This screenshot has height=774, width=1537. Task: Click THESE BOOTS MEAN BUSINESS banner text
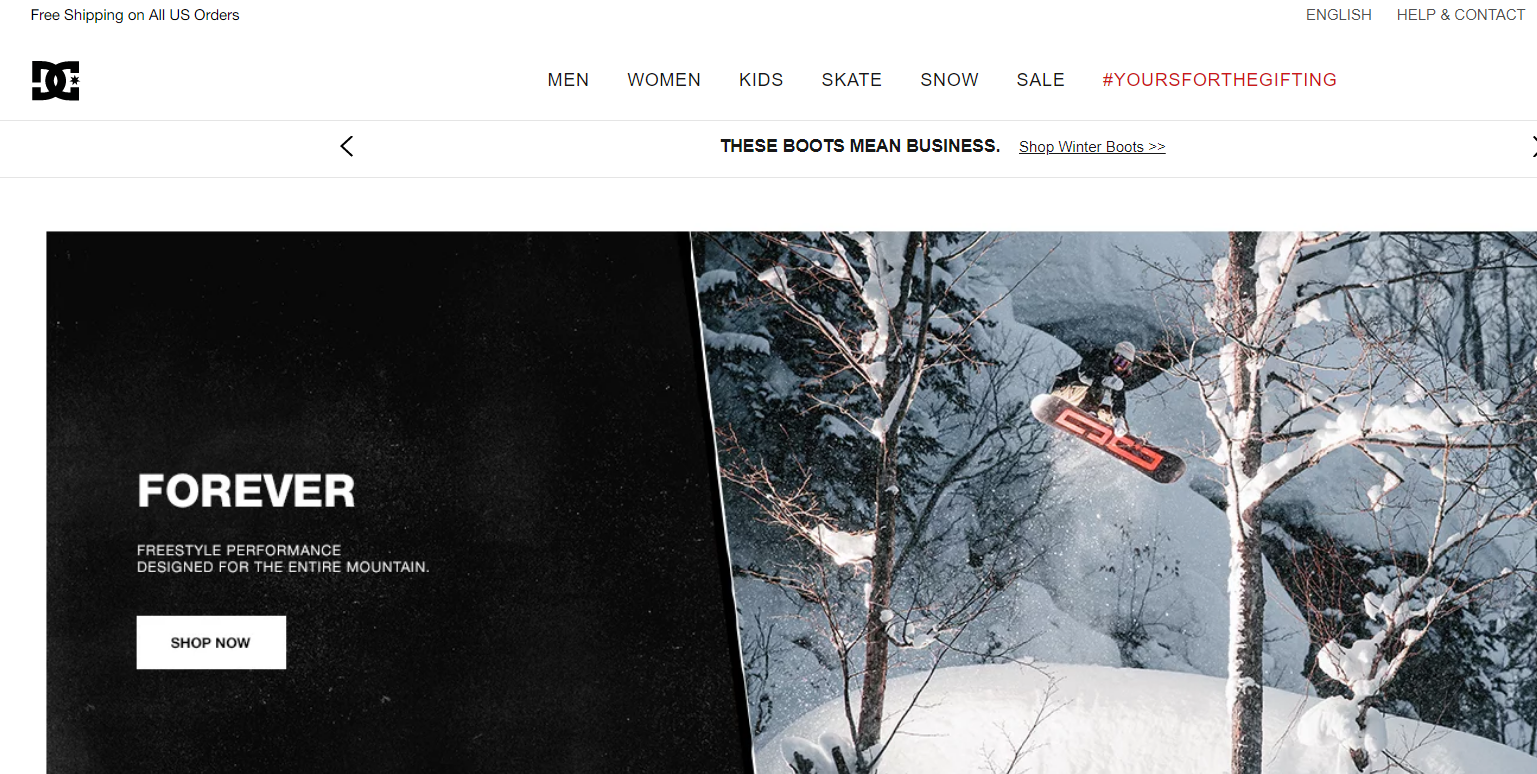(860, 146)
